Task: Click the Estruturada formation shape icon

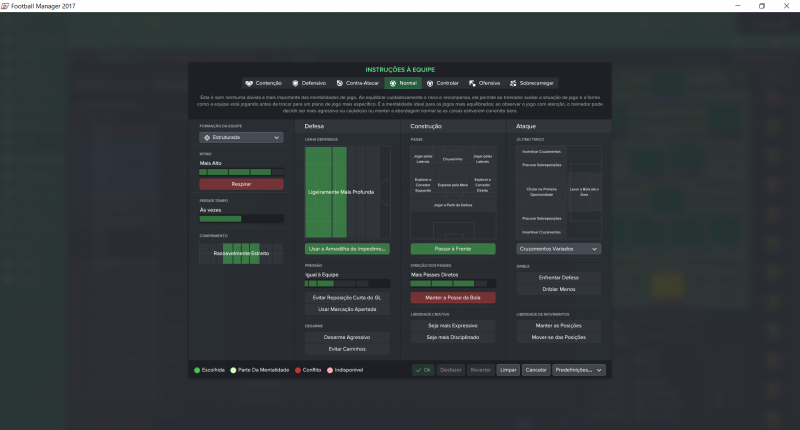Action: coord(207,138)
